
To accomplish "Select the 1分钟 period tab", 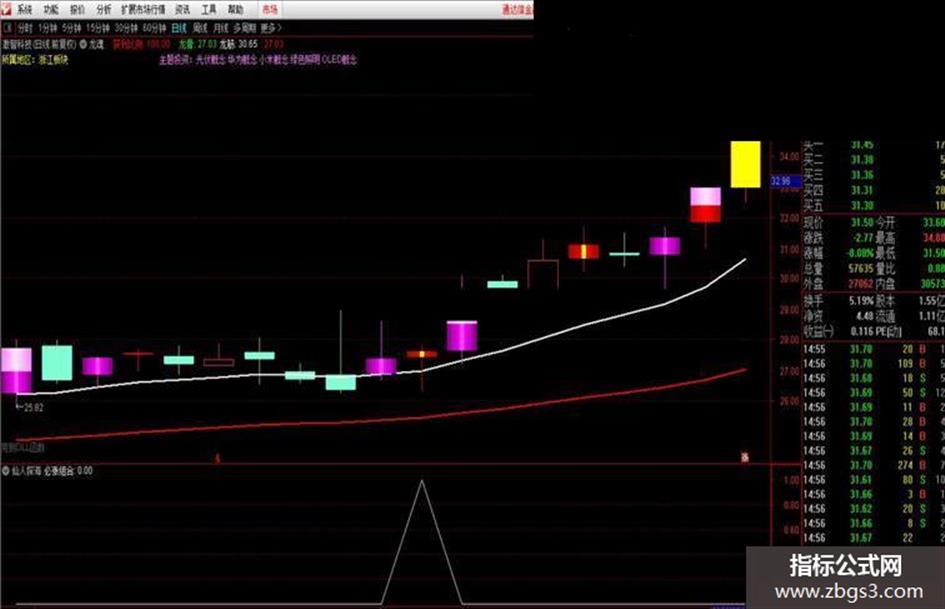I will point(47,28).
